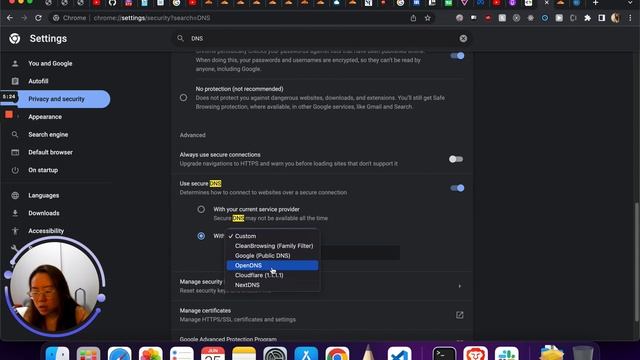Image resolution: width=640 pixels, height=360 pixels.
Task: Choose CleanBrowsing (Family Filter) option
Action: (x=273, y=246)
